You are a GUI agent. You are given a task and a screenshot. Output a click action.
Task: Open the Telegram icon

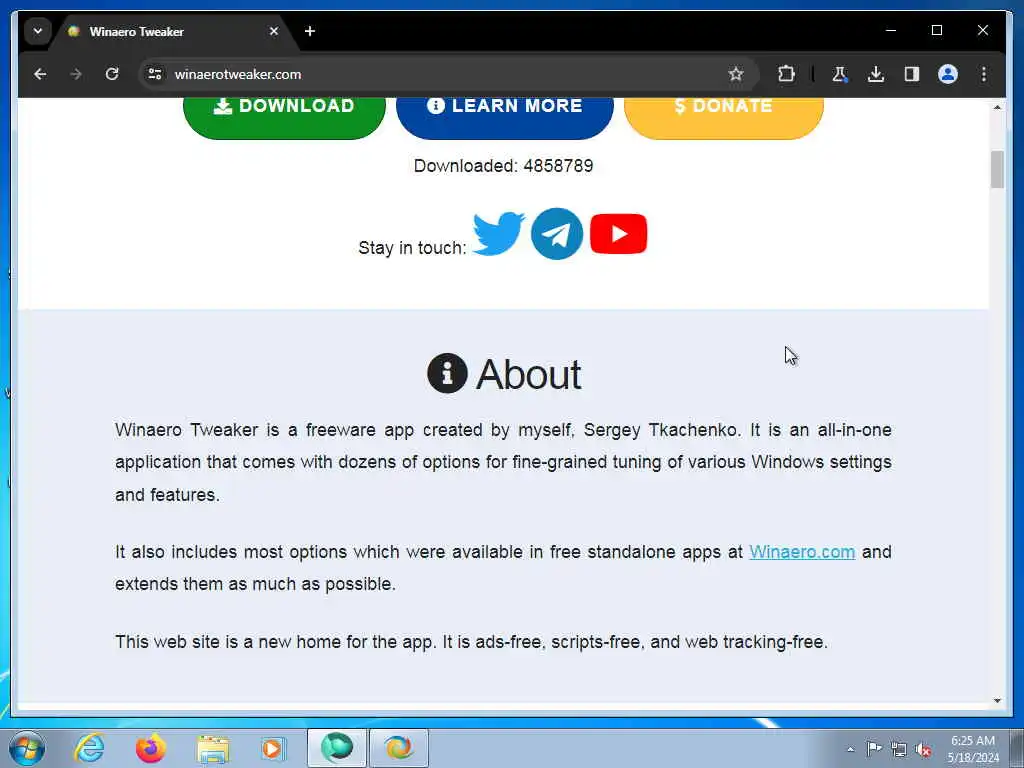(557, 234)
